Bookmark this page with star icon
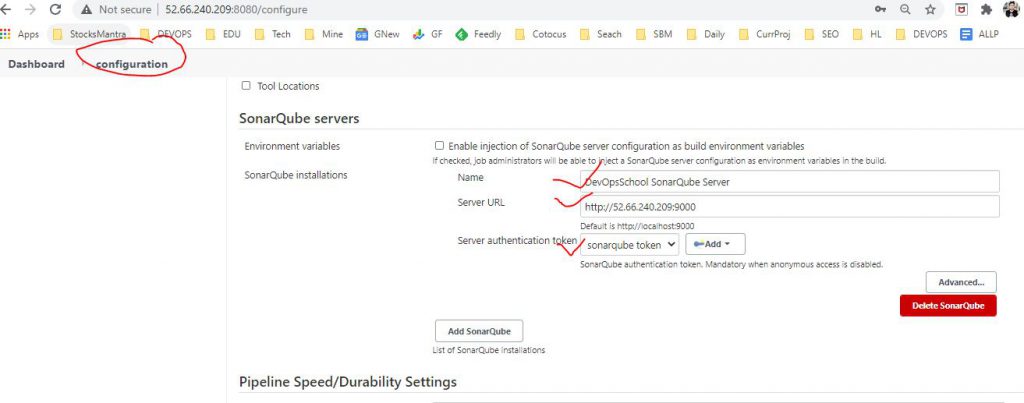 click(930, 9)
